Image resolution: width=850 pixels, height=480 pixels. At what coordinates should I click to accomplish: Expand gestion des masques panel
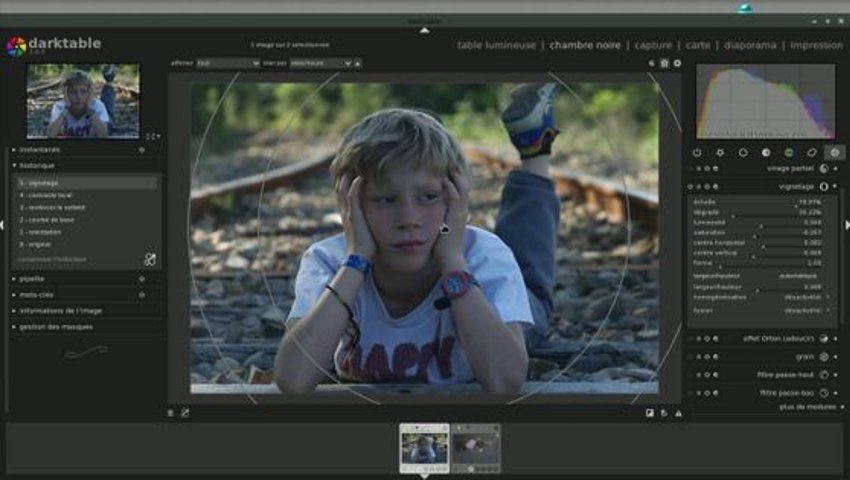click(x=14, y=327)
